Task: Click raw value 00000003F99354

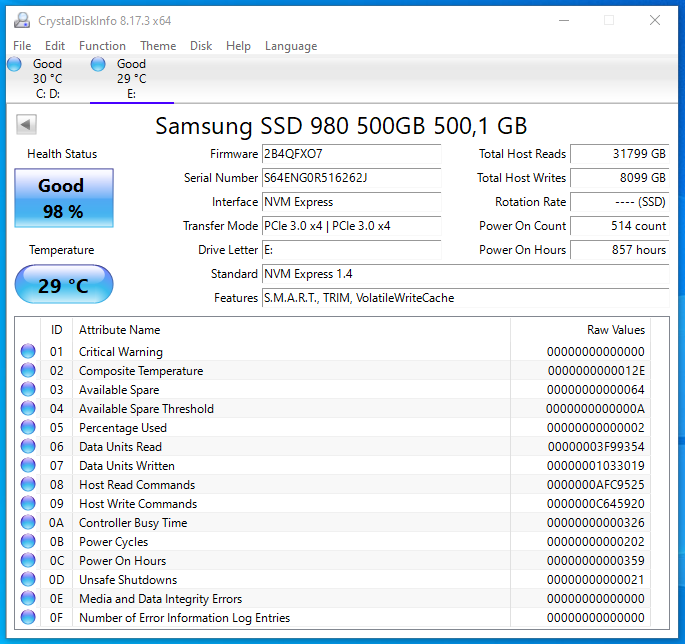Action: pyautogui.click(x=596, y=447)
